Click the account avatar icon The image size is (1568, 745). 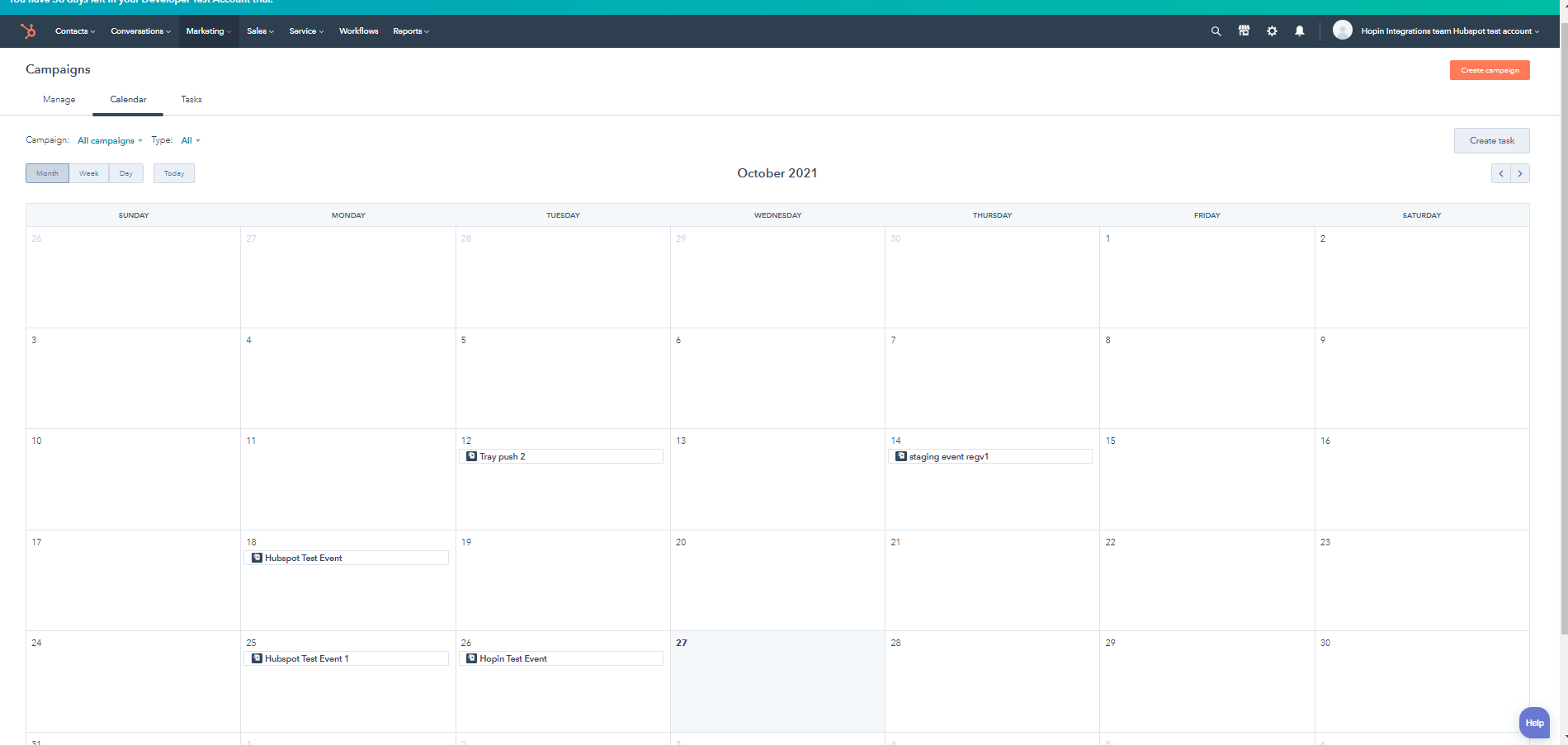[x=1343, y=31]
